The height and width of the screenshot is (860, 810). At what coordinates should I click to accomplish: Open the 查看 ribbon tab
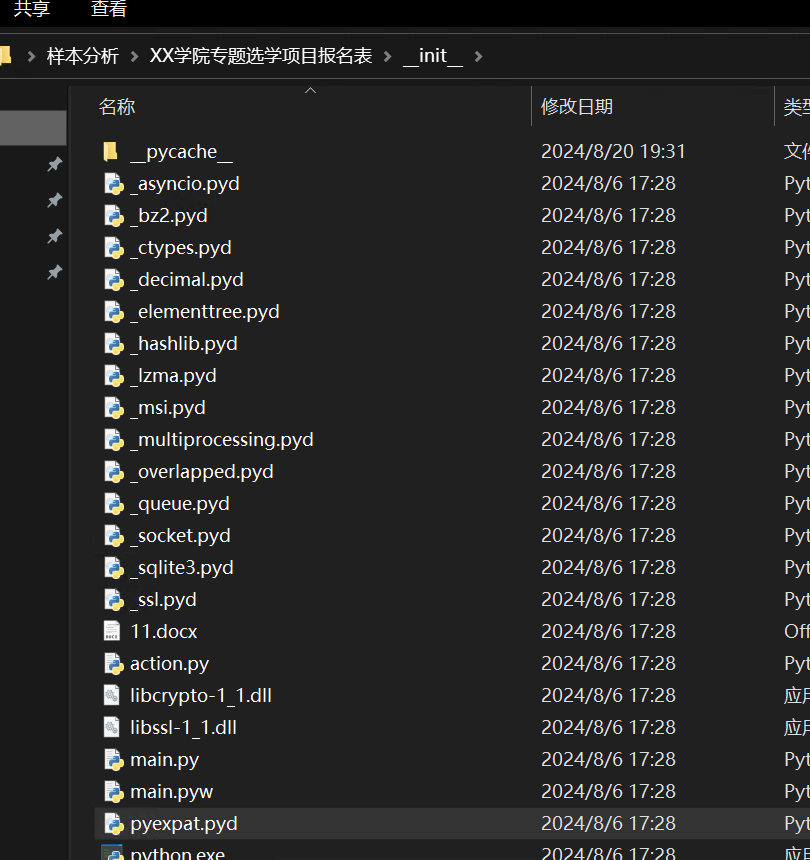[x=109, y=10]
